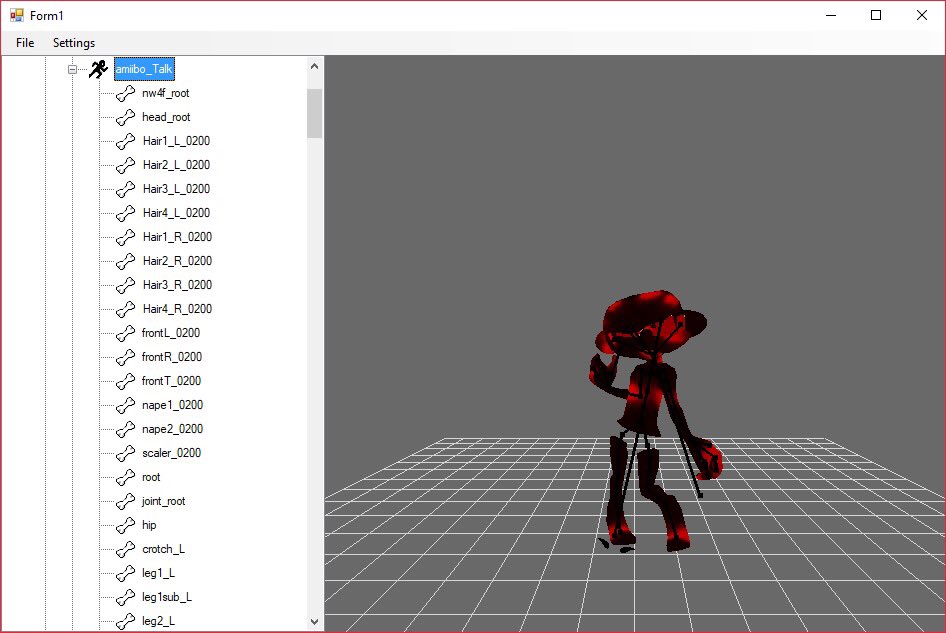Click the bone icon beside frontR_0200
Image resolution: width=946 pixels, height=633 pixels.
pyautogui.click(x=125, y=357)
